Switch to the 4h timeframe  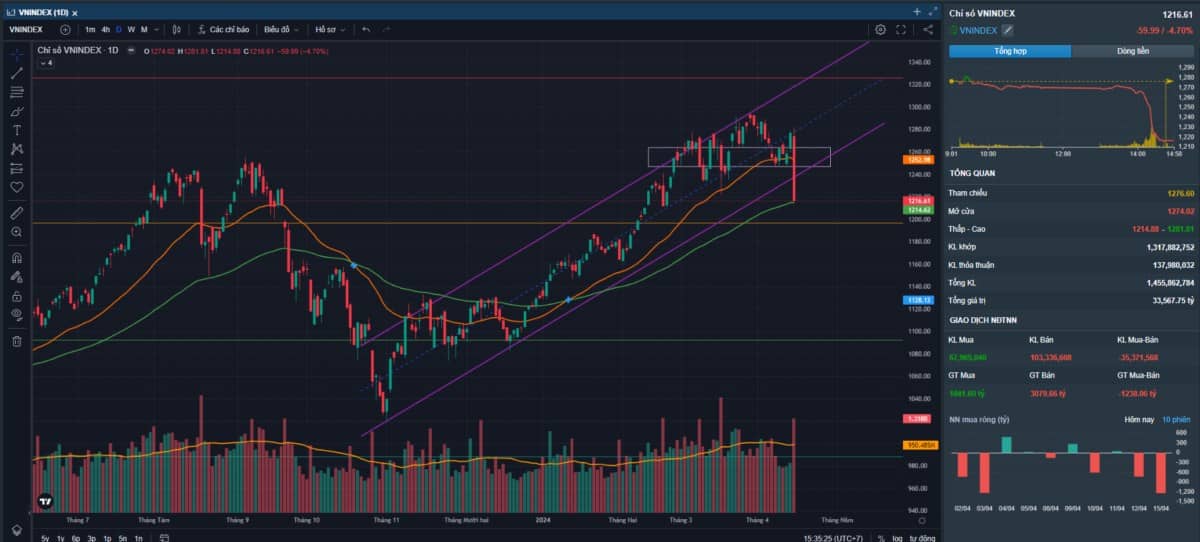click(105, 30)
